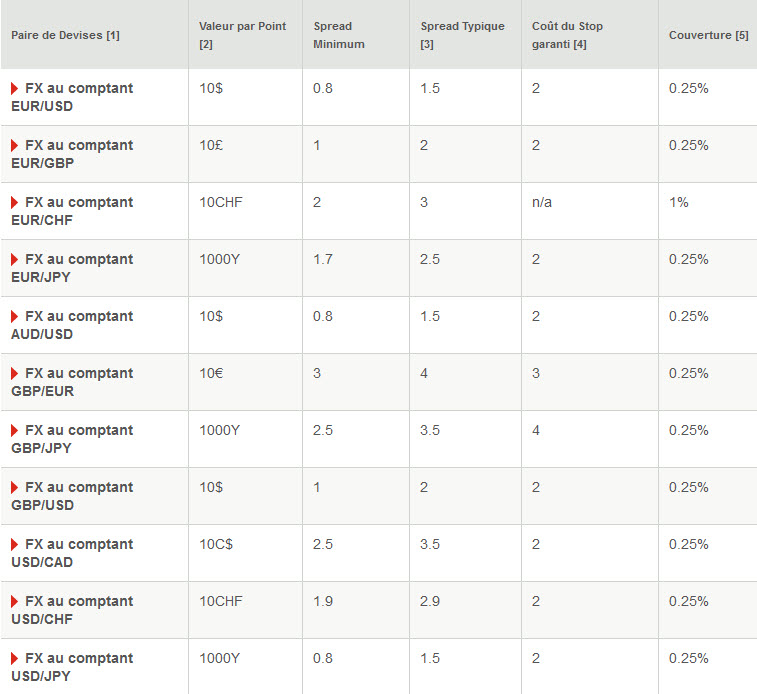This screenshot has width=757, height=694.
Task: Expand the GBP/EUR row arrow
Action: (x=15, y=374)
